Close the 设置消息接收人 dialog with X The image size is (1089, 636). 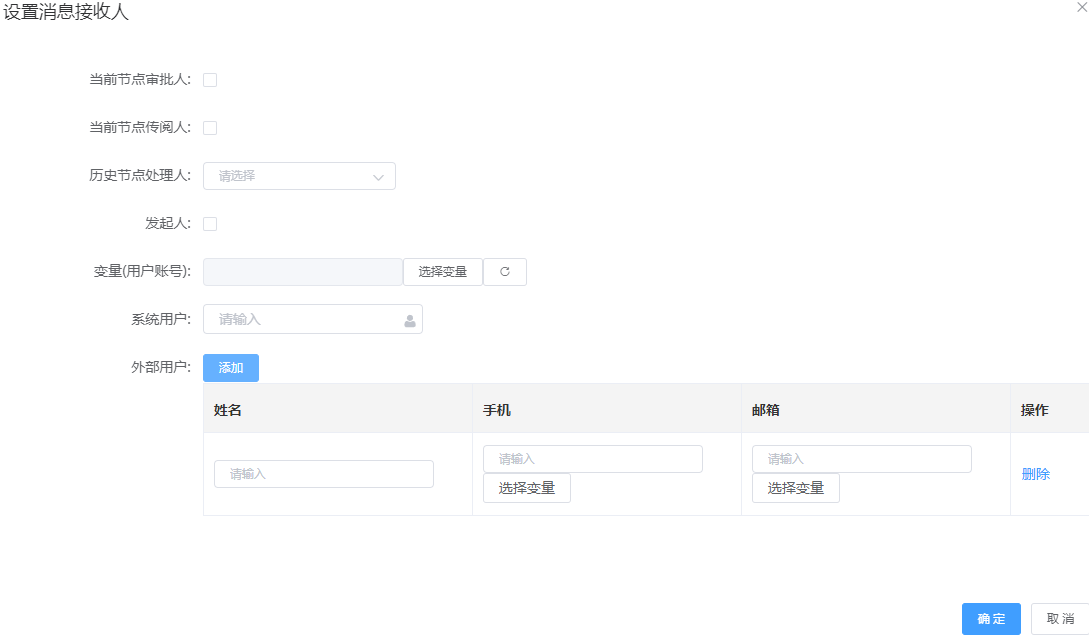point(1081,7)
